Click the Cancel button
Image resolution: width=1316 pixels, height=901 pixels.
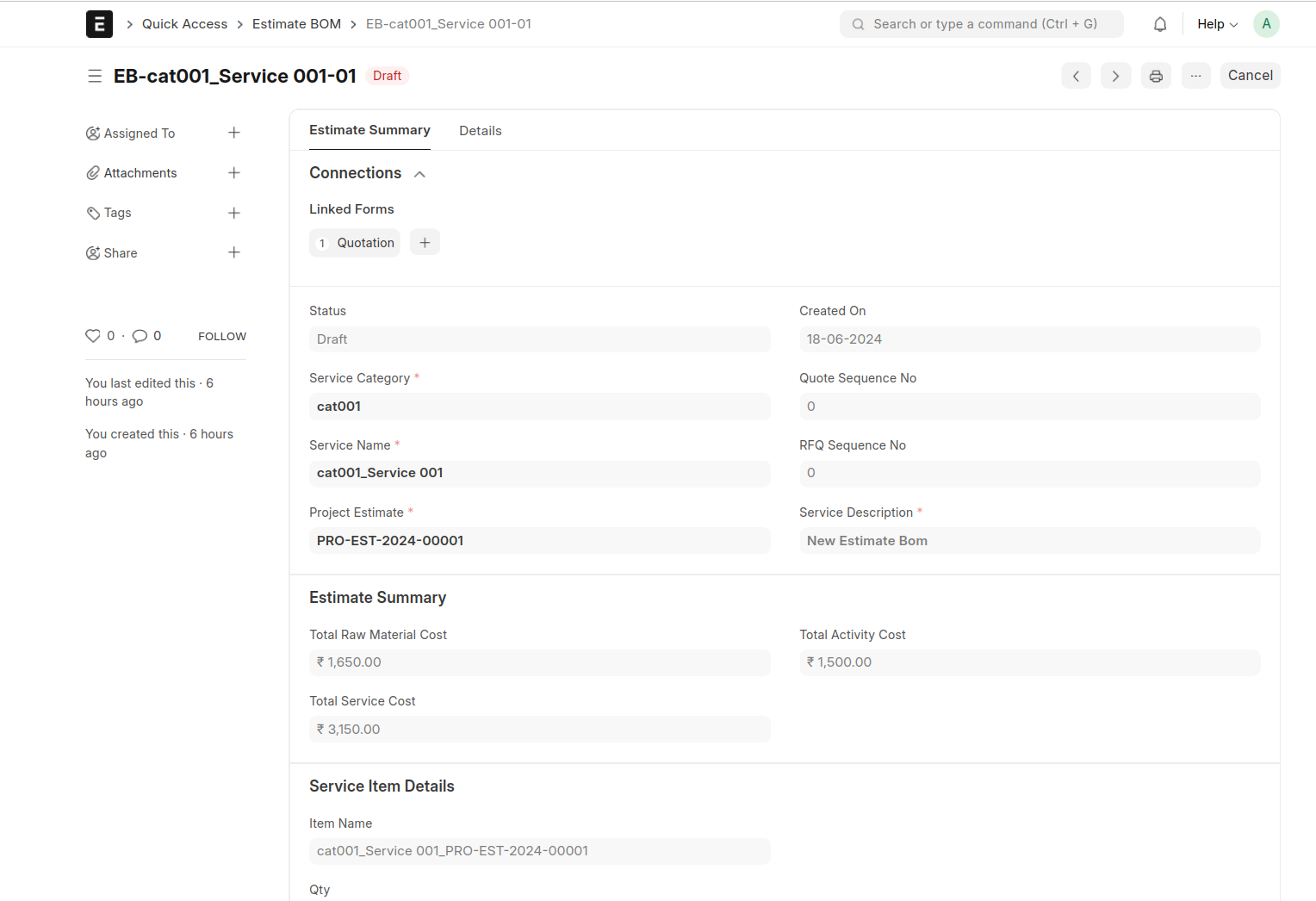[1250, 76]
